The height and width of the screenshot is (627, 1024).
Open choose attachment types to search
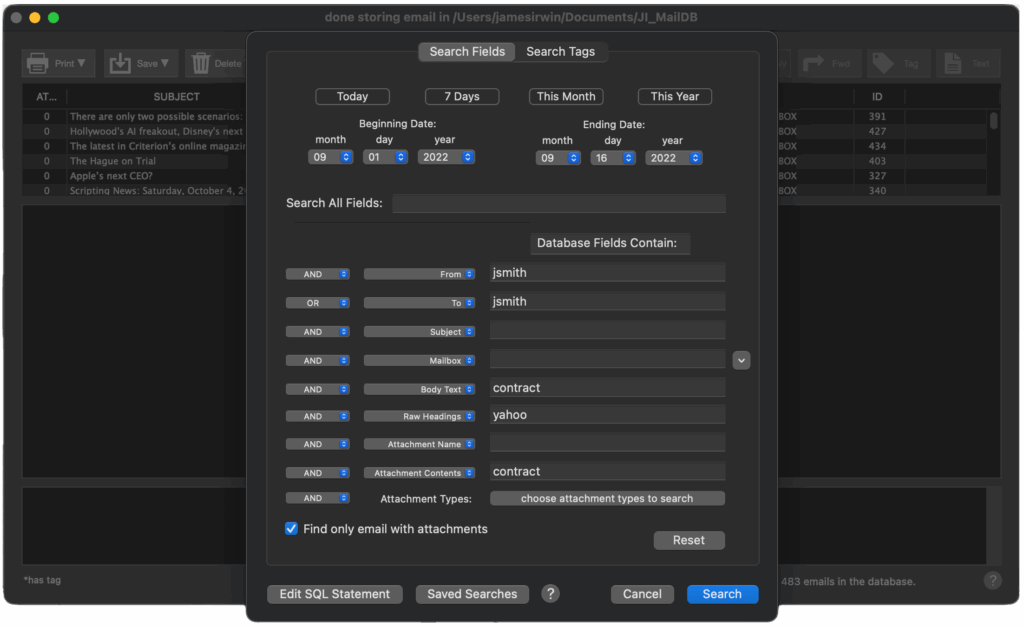(x=607, y=498)
